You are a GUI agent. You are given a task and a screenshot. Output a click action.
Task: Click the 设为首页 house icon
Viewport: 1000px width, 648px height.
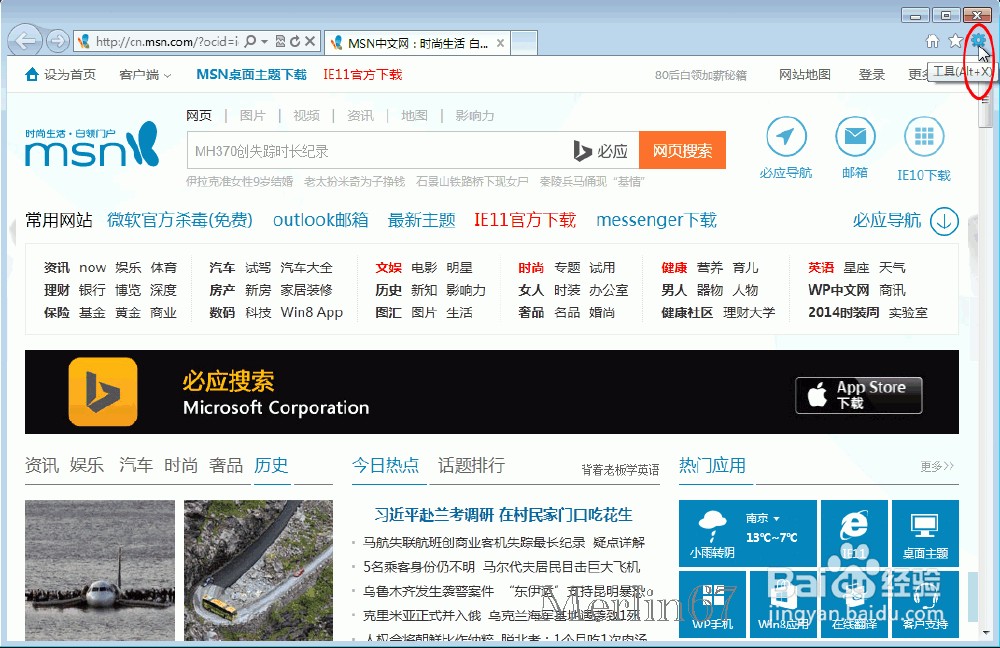click(32, 75)
